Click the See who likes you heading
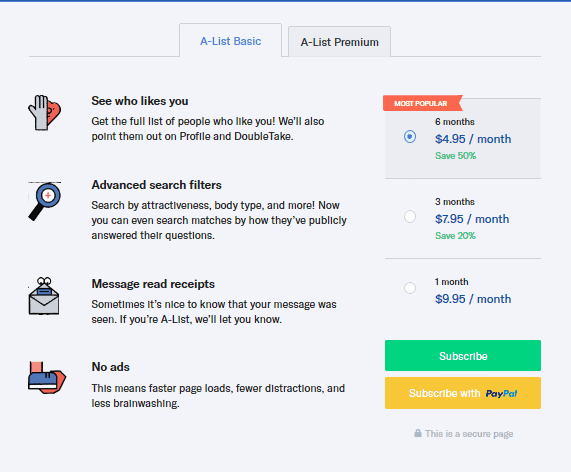 click(140, 101)
